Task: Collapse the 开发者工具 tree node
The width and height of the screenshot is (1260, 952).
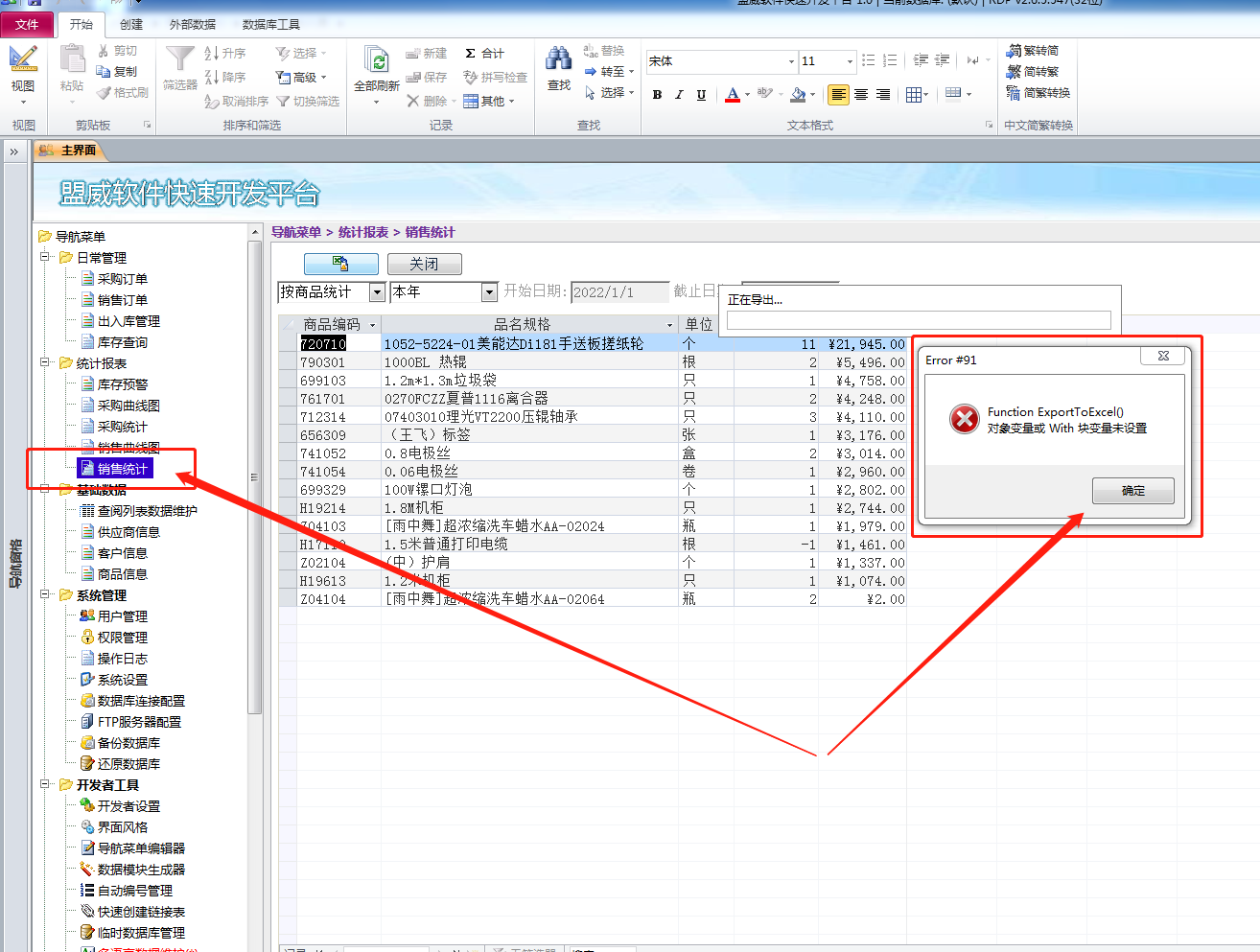Action: 45,784
